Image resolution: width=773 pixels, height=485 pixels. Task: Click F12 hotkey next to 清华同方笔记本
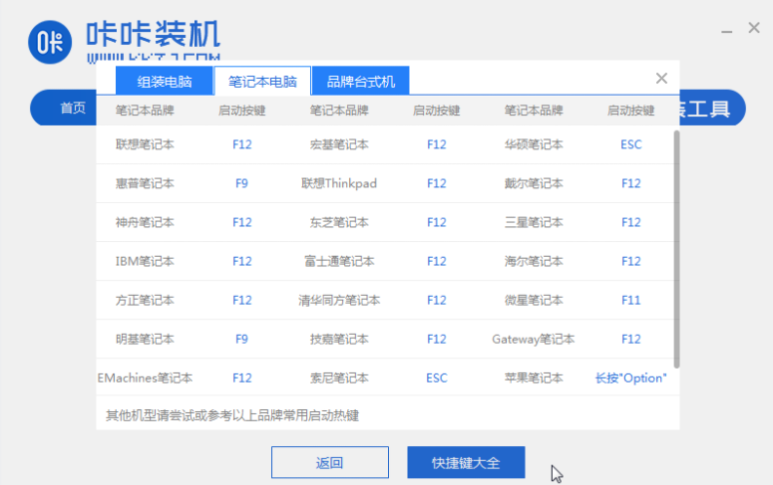436,300
